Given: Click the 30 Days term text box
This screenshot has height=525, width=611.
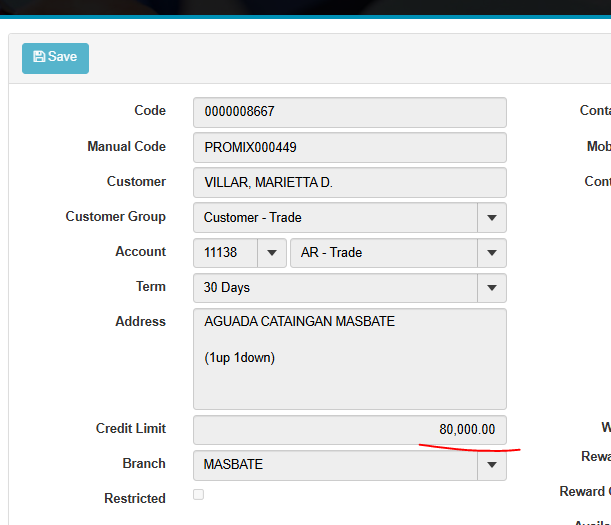Looking at the screenshot, I should [335, 288].
